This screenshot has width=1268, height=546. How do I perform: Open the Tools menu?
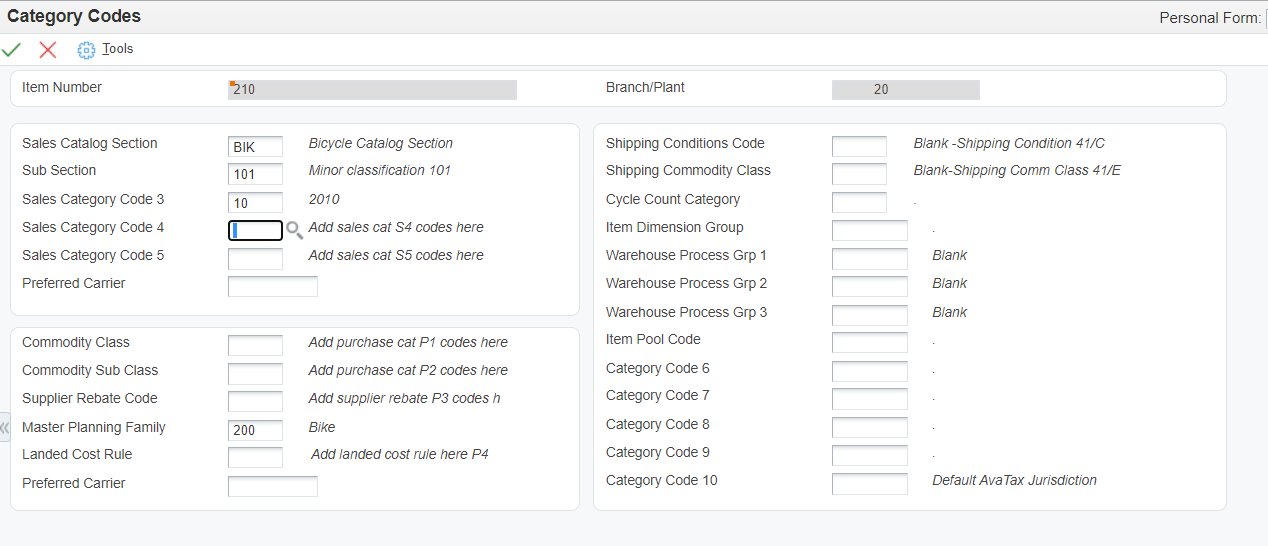point(117,49)
